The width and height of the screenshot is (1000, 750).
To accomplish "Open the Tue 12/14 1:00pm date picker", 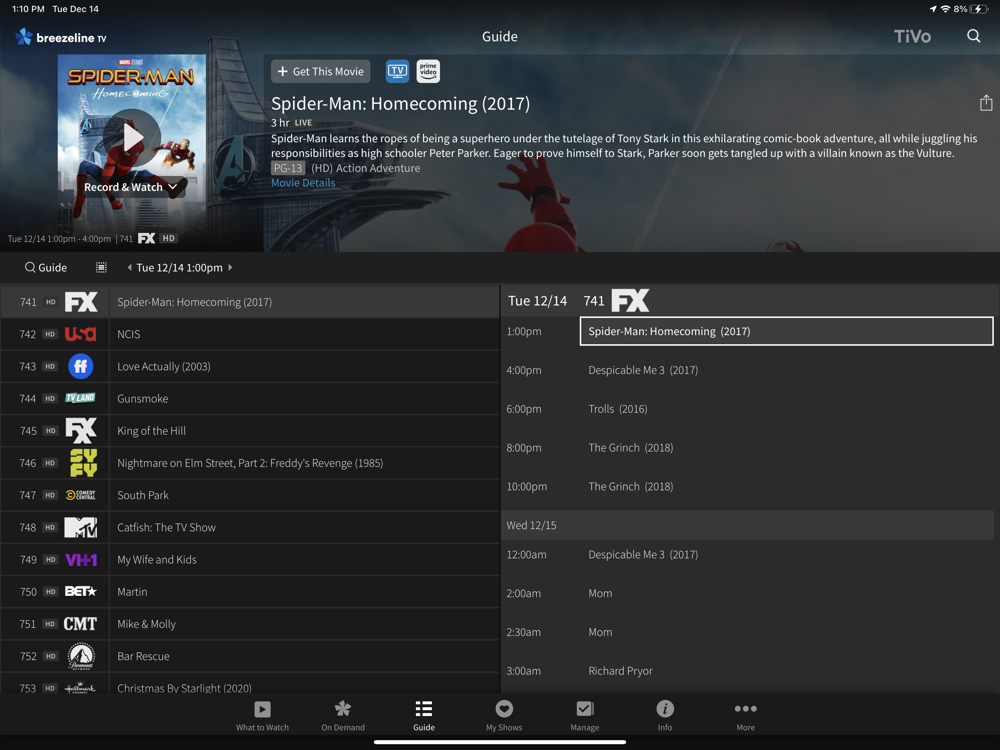I will (x=179, y=267).
